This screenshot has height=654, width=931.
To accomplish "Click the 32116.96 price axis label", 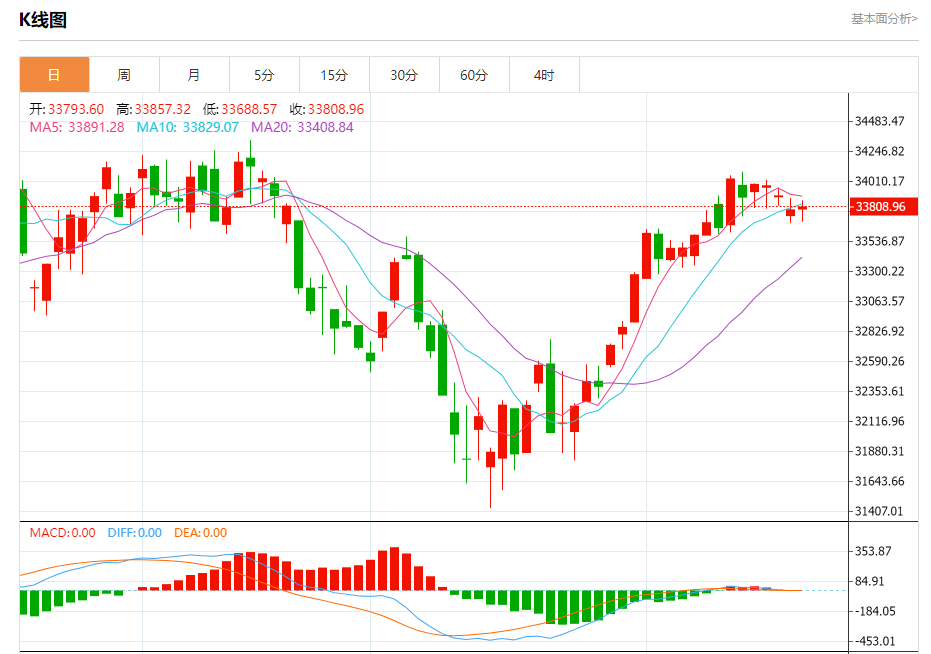I will tap(880, 421).
